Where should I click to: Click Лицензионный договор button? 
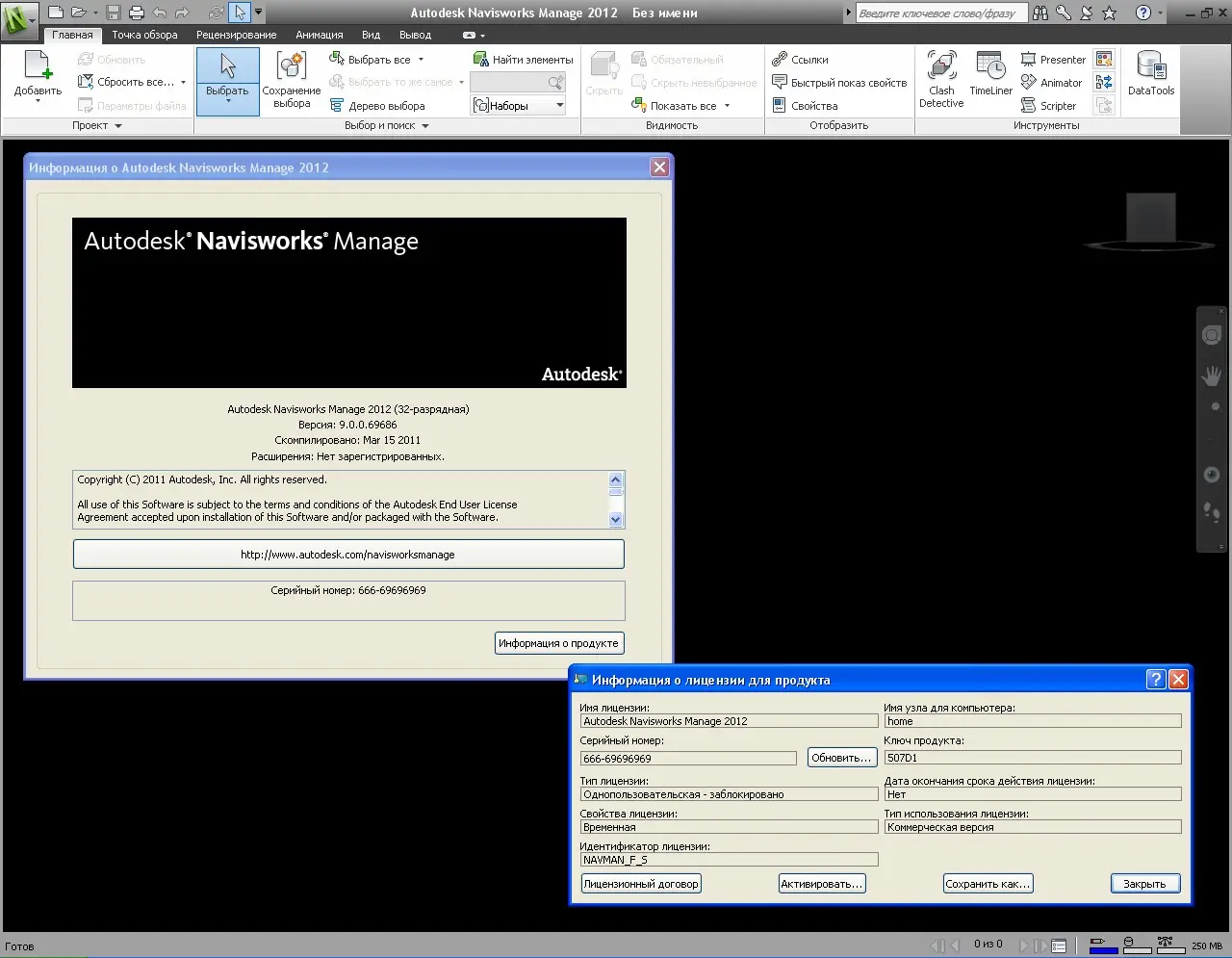point(641,884)
